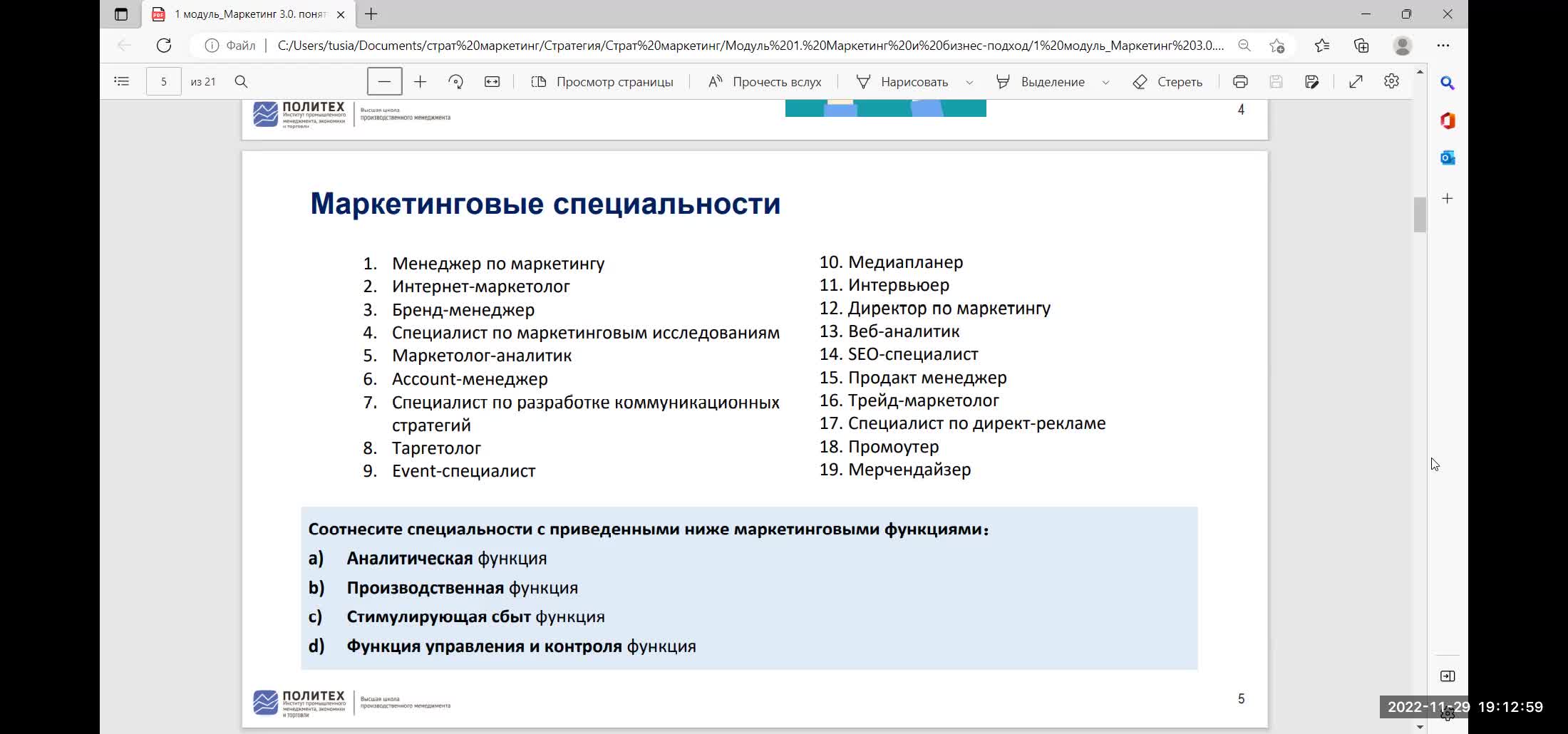The height and width of the screenshot is (734, 1568).
Task: Open the tab actions menu icon
Action: 121,14
